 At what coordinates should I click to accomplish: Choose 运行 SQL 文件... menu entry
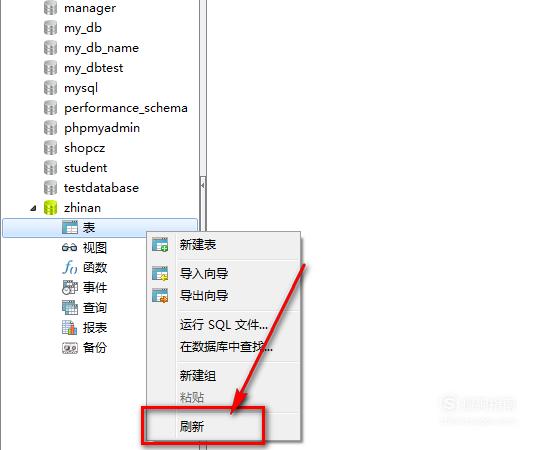[x=224, y=325]
